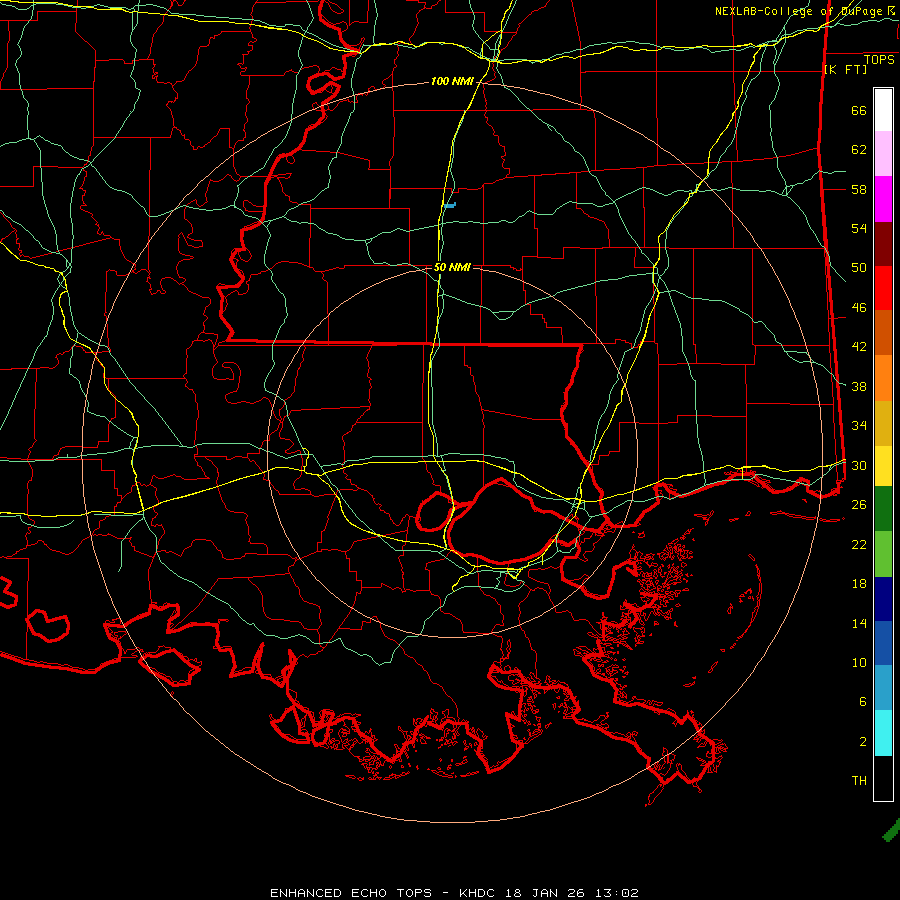900x900 pixels.
Task: Click legend value '66'
Action: coord(859,111)
